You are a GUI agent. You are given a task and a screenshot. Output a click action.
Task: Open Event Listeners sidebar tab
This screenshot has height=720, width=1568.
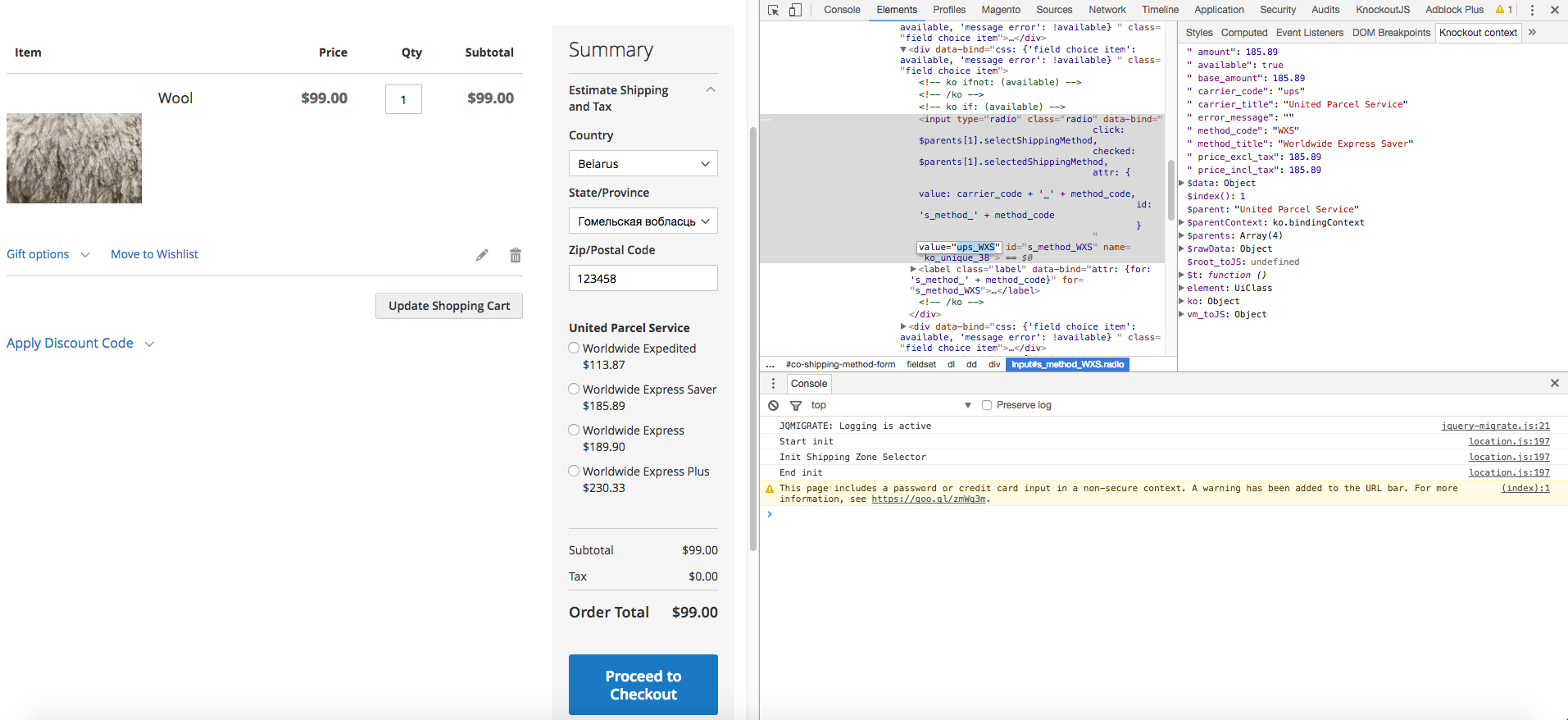pos(1310,33)
